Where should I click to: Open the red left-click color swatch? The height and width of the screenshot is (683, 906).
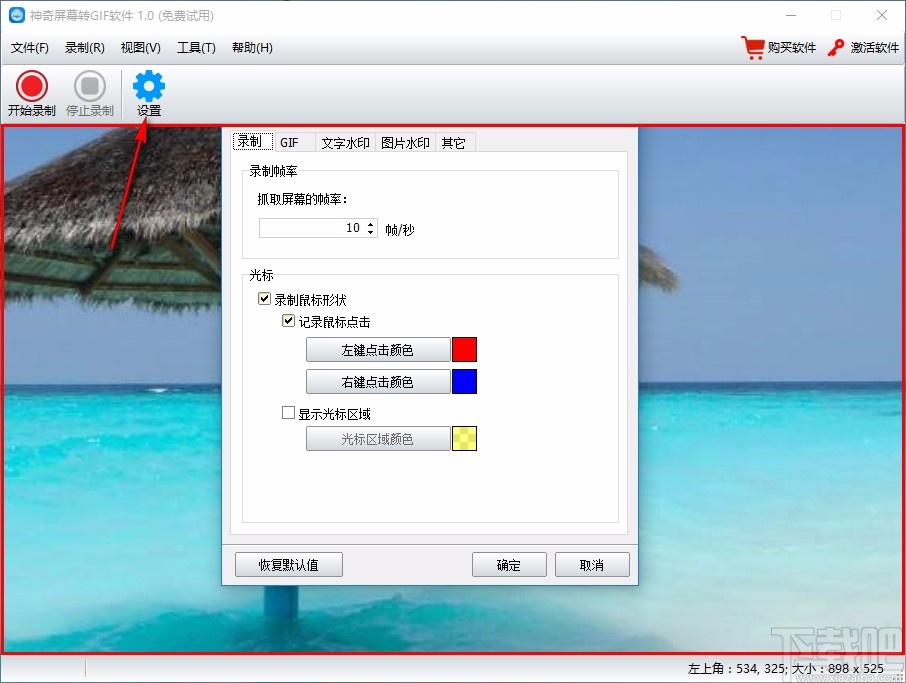(x=466, y=349)
